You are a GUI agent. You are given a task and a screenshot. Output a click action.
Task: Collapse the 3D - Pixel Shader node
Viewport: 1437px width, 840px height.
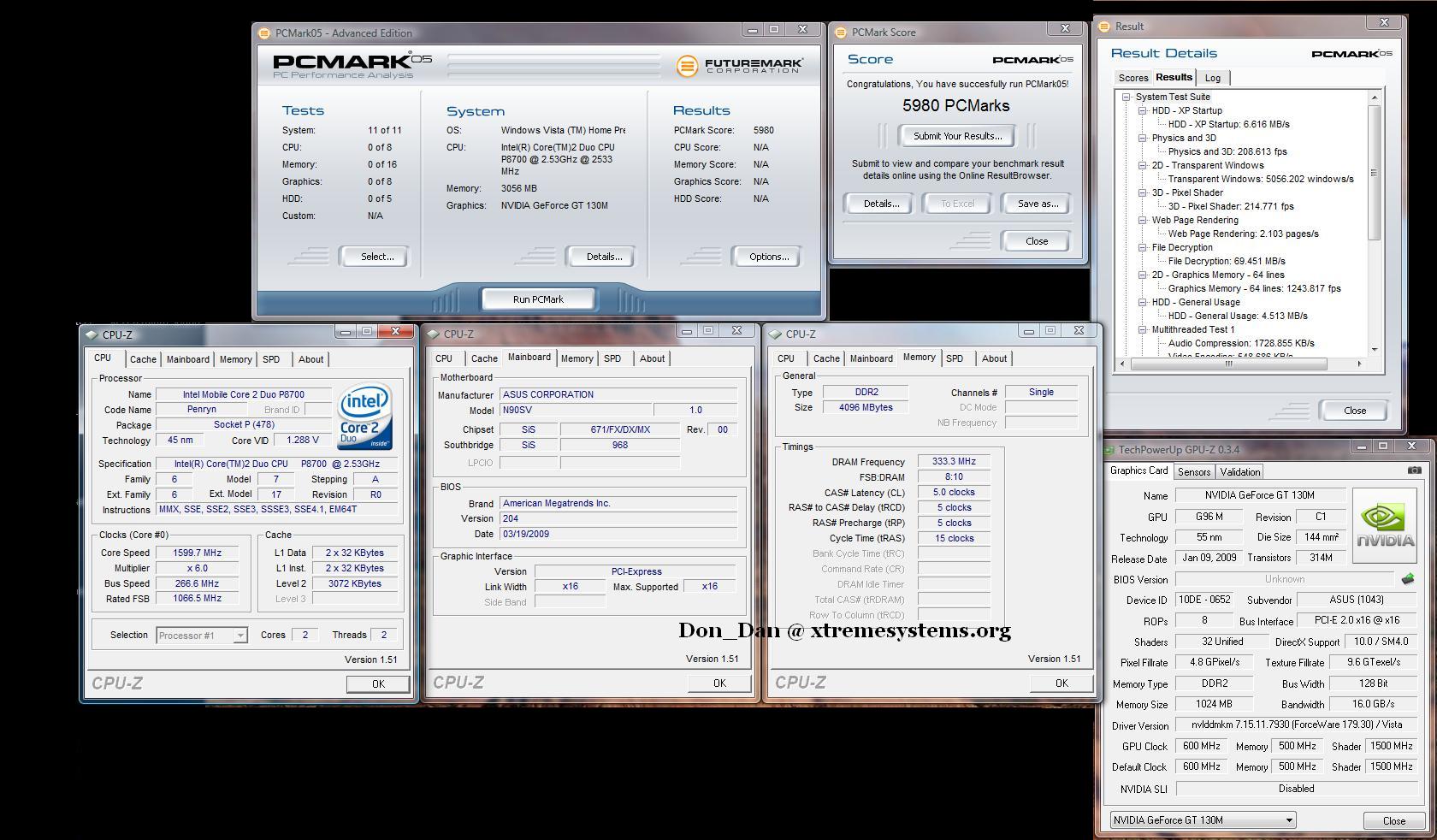pos(1142,192)
